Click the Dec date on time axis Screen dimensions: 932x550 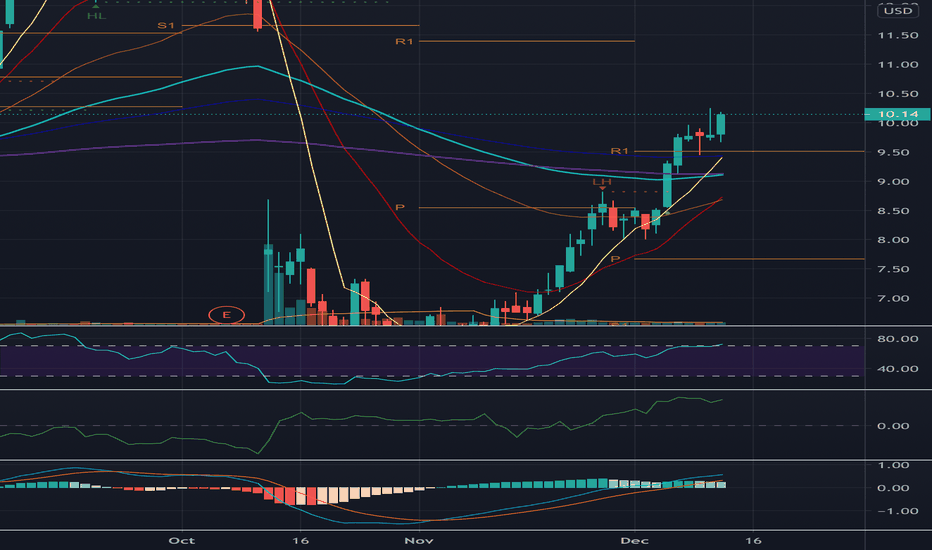coord(634,540)
